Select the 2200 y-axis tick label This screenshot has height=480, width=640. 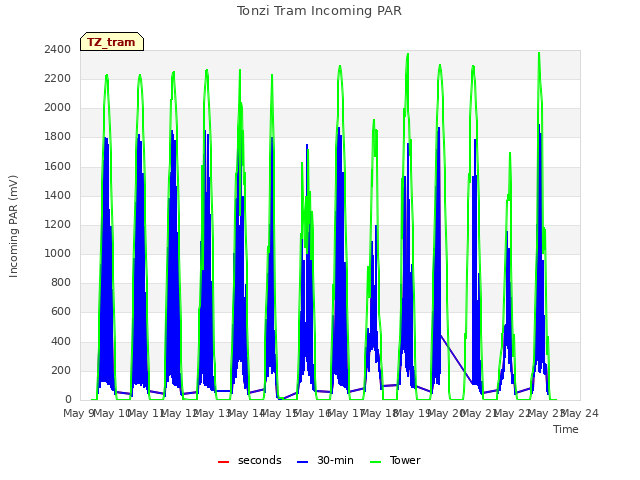[58, 78]
